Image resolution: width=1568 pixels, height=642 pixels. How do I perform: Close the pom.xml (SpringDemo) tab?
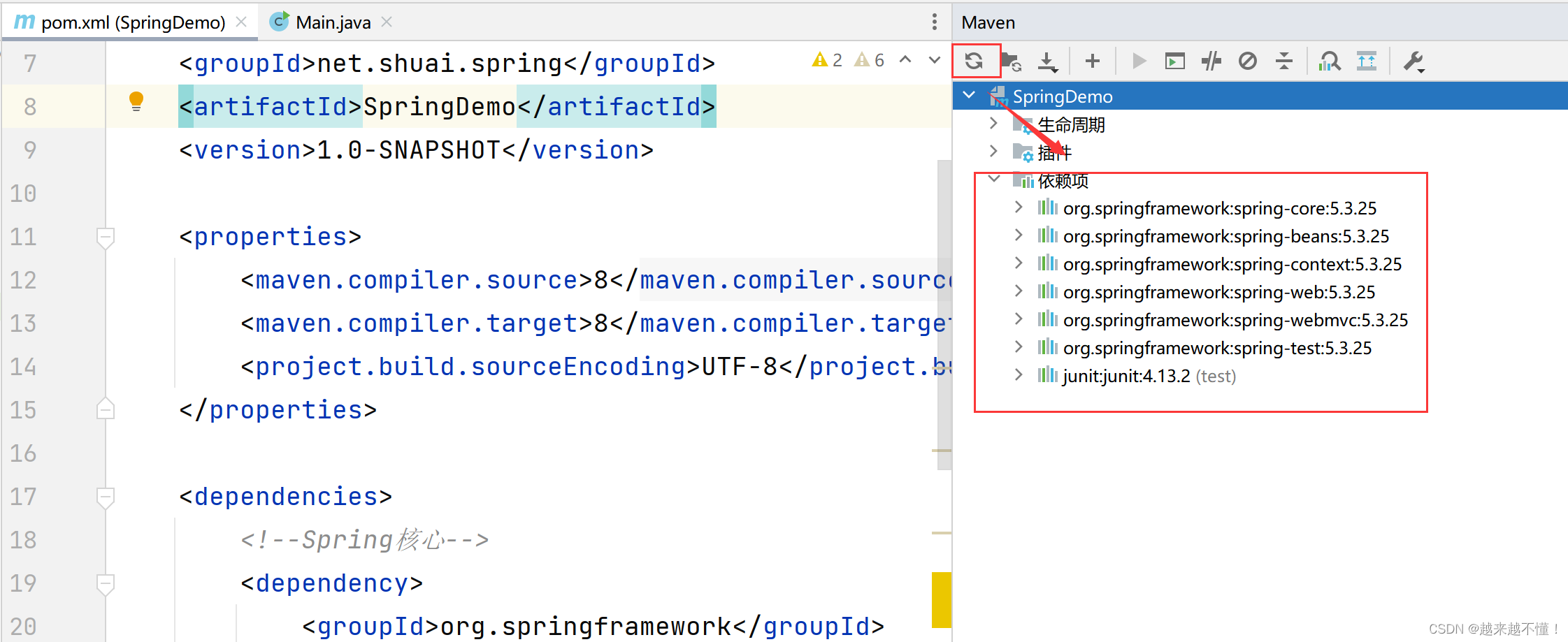[241, 22]
